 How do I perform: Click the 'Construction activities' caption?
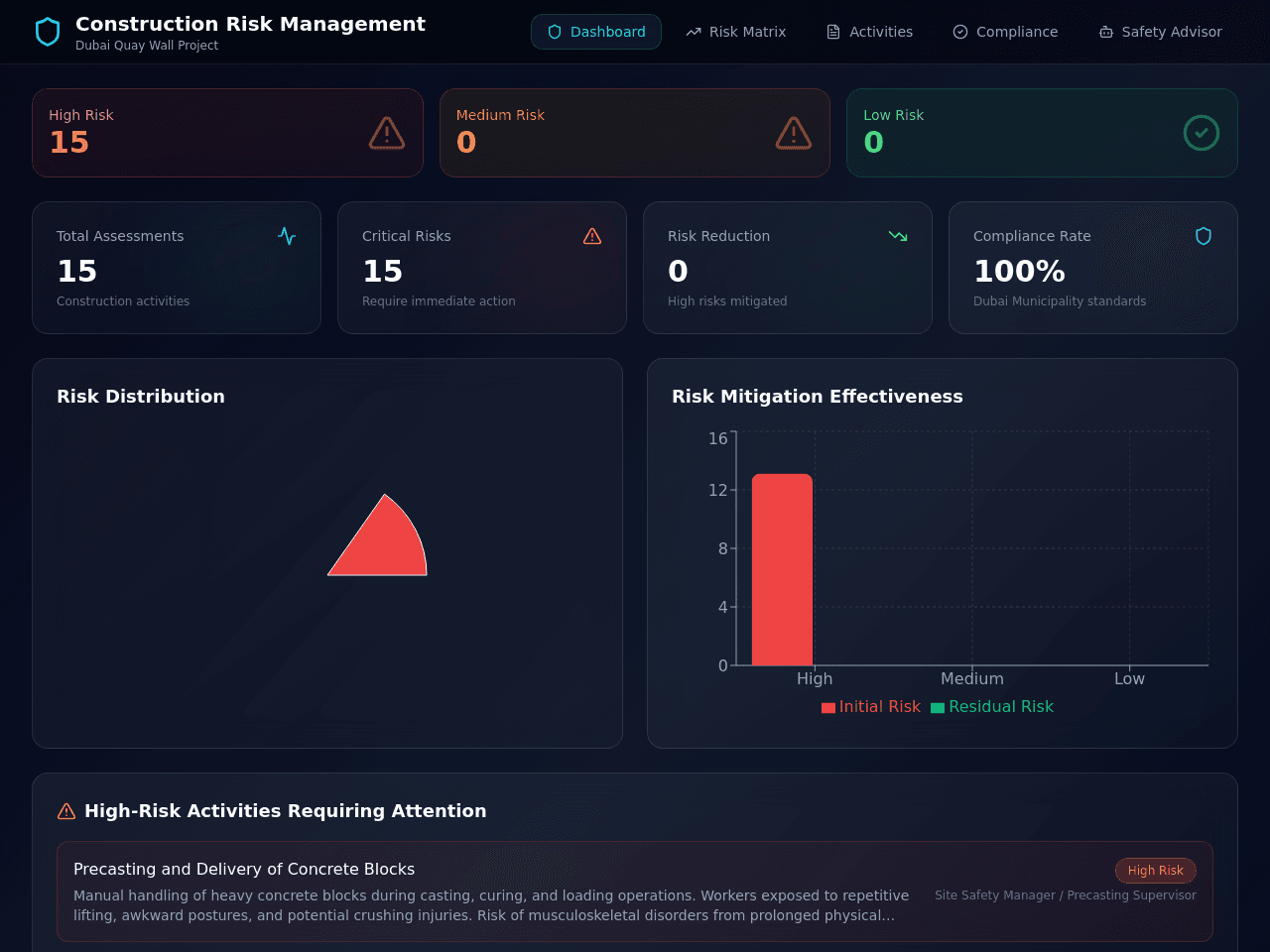click(123, 301)
